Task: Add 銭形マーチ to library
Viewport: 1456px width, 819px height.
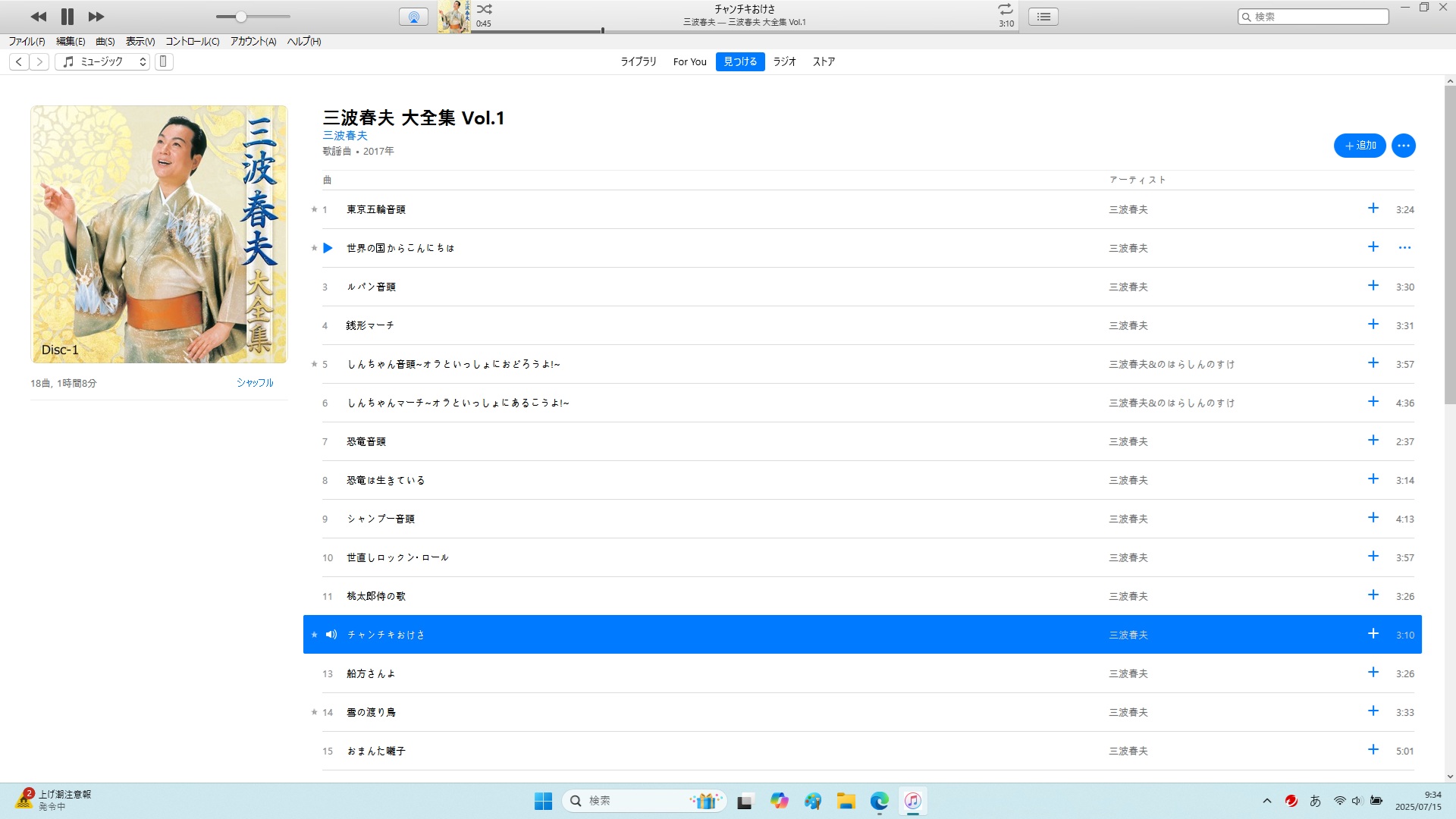Action: tap(1373, 325)
